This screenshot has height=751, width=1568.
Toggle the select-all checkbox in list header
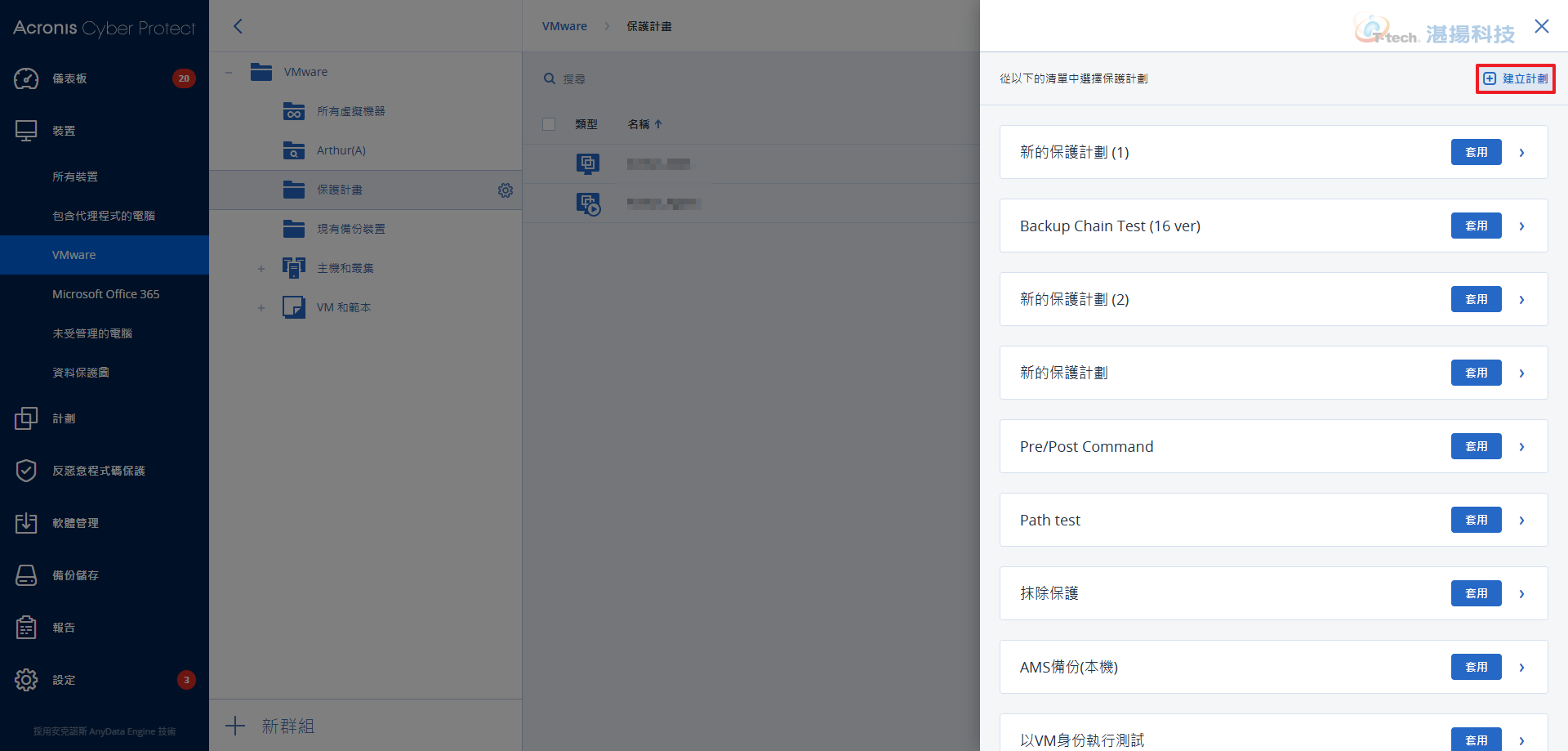549,124
